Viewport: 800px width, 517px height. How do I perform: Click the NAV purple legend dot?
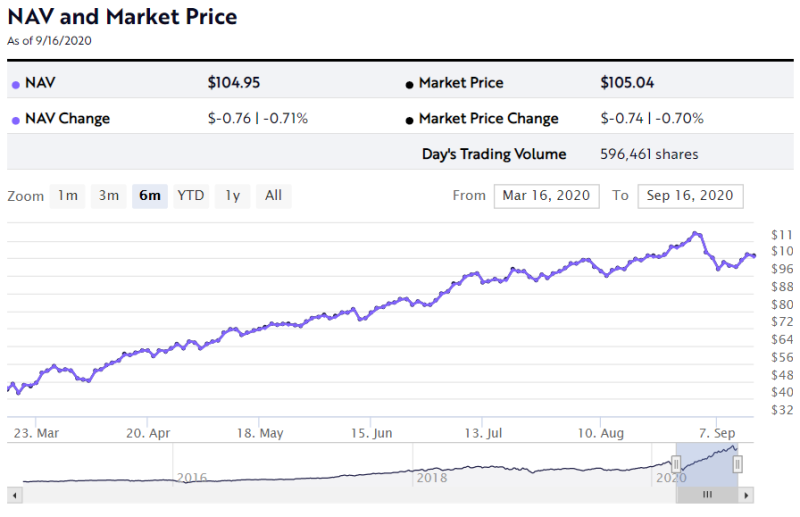pos(15,85)
